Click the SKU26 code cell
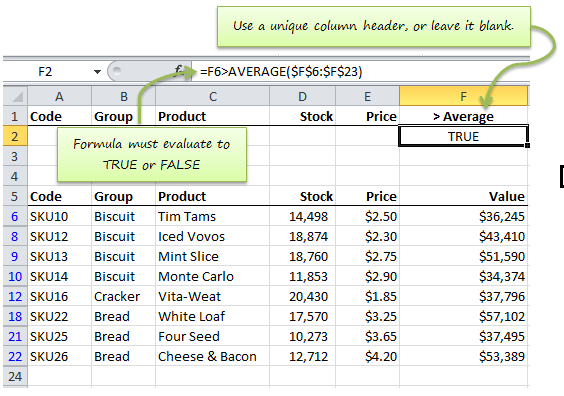The image size is (564, 396). (x=60, y=356)
